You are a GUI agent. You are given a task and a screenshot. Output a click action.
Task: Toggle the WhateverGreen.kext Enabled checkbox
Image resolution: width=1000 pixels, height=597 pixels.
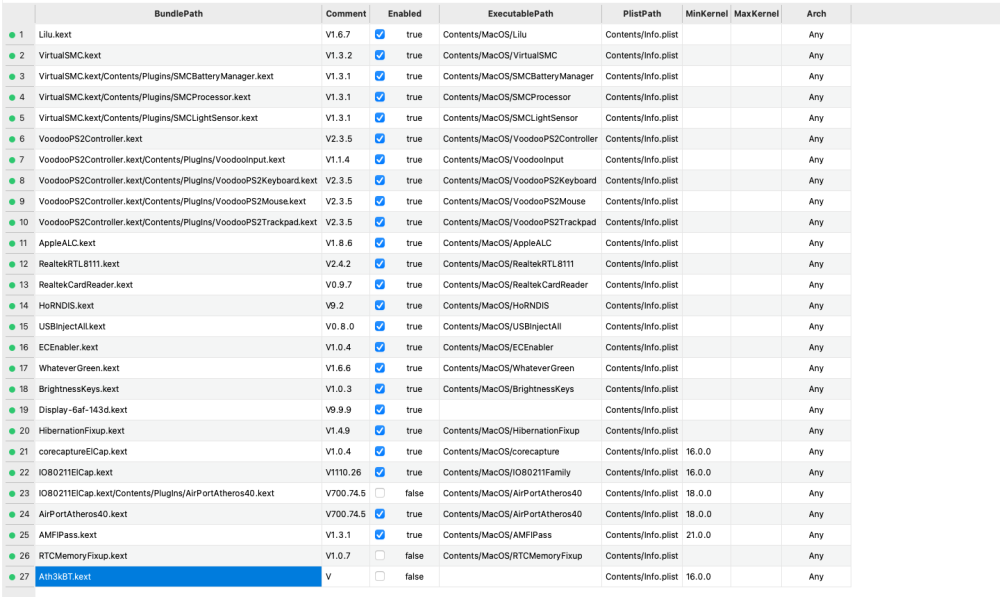[x=379, y=368]
